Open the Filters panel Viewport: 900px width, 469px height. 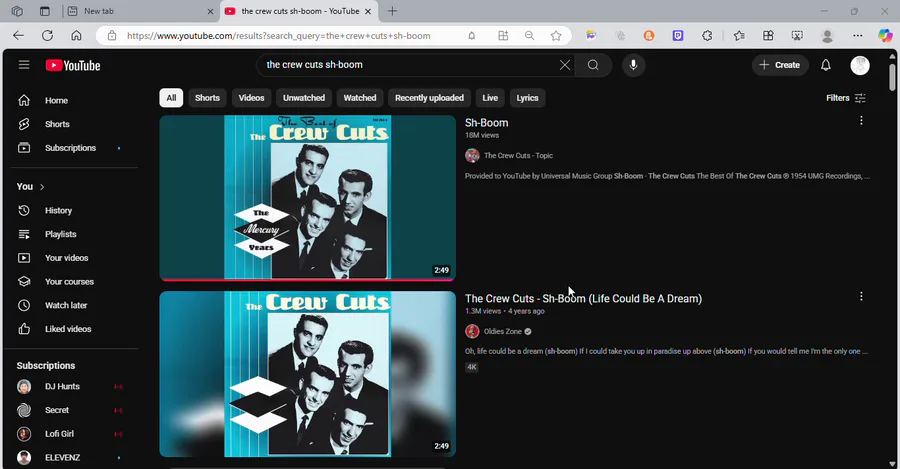(x=845, y=98)
